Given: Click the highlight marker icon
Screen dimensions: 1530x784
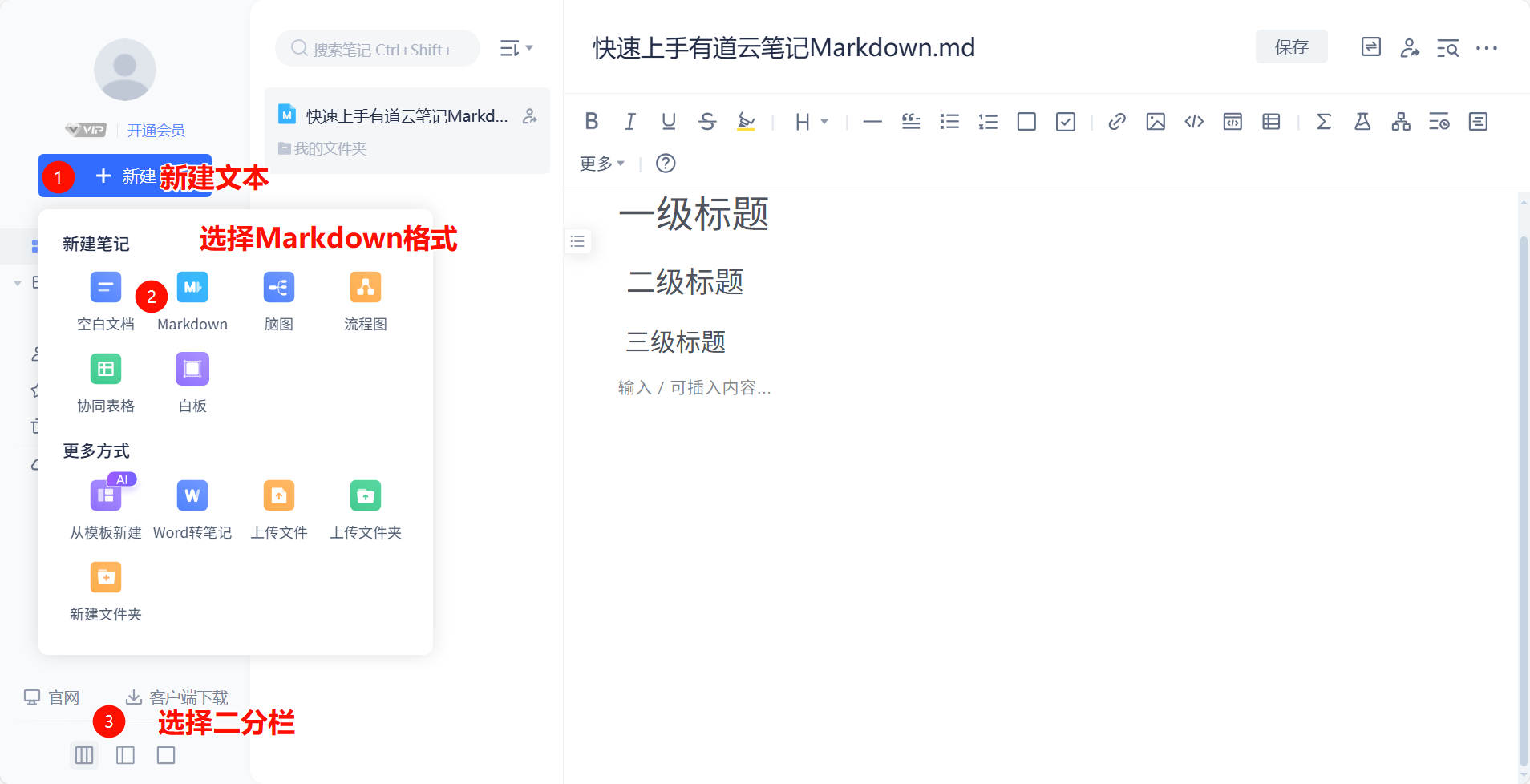Looking at the screenshot, I should click(746, 121).
